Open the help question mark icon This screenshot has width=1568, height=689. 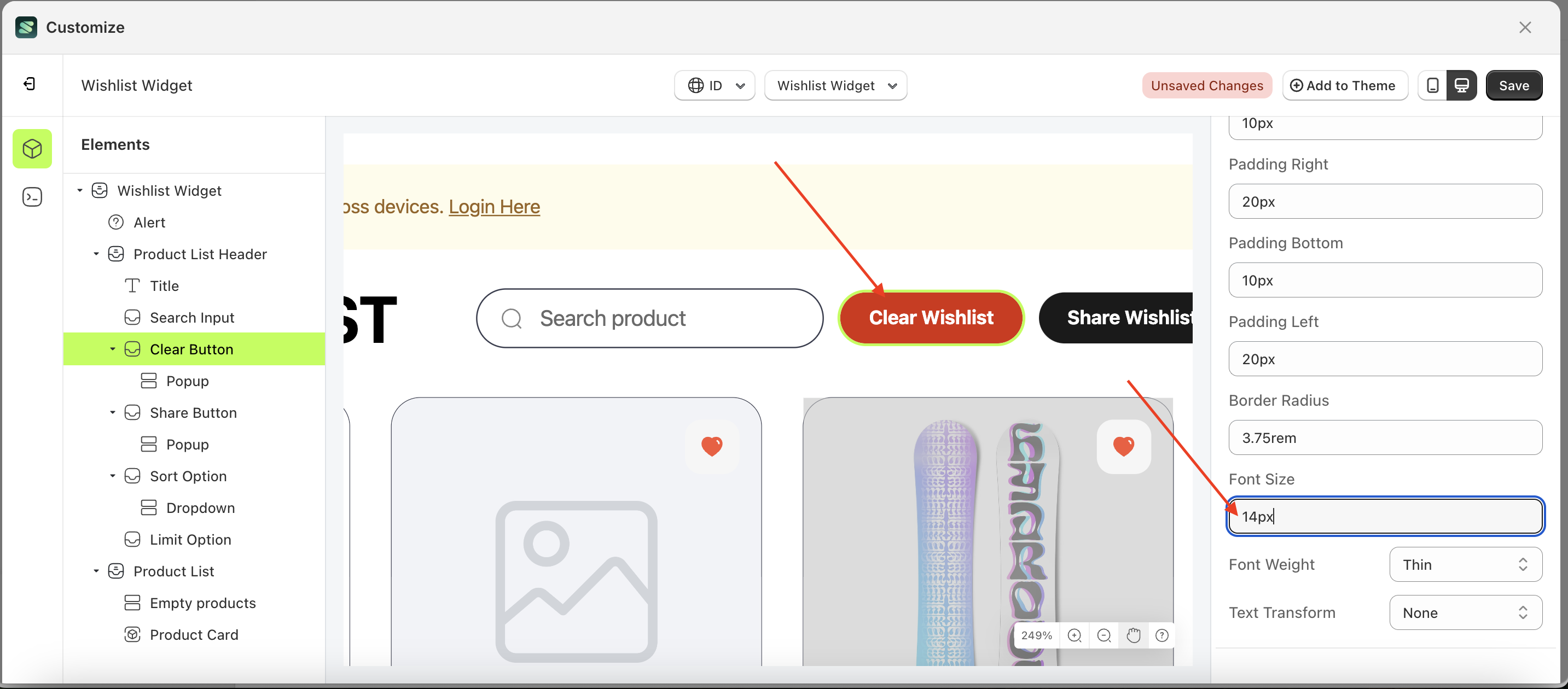click(x=1162, y=635)
